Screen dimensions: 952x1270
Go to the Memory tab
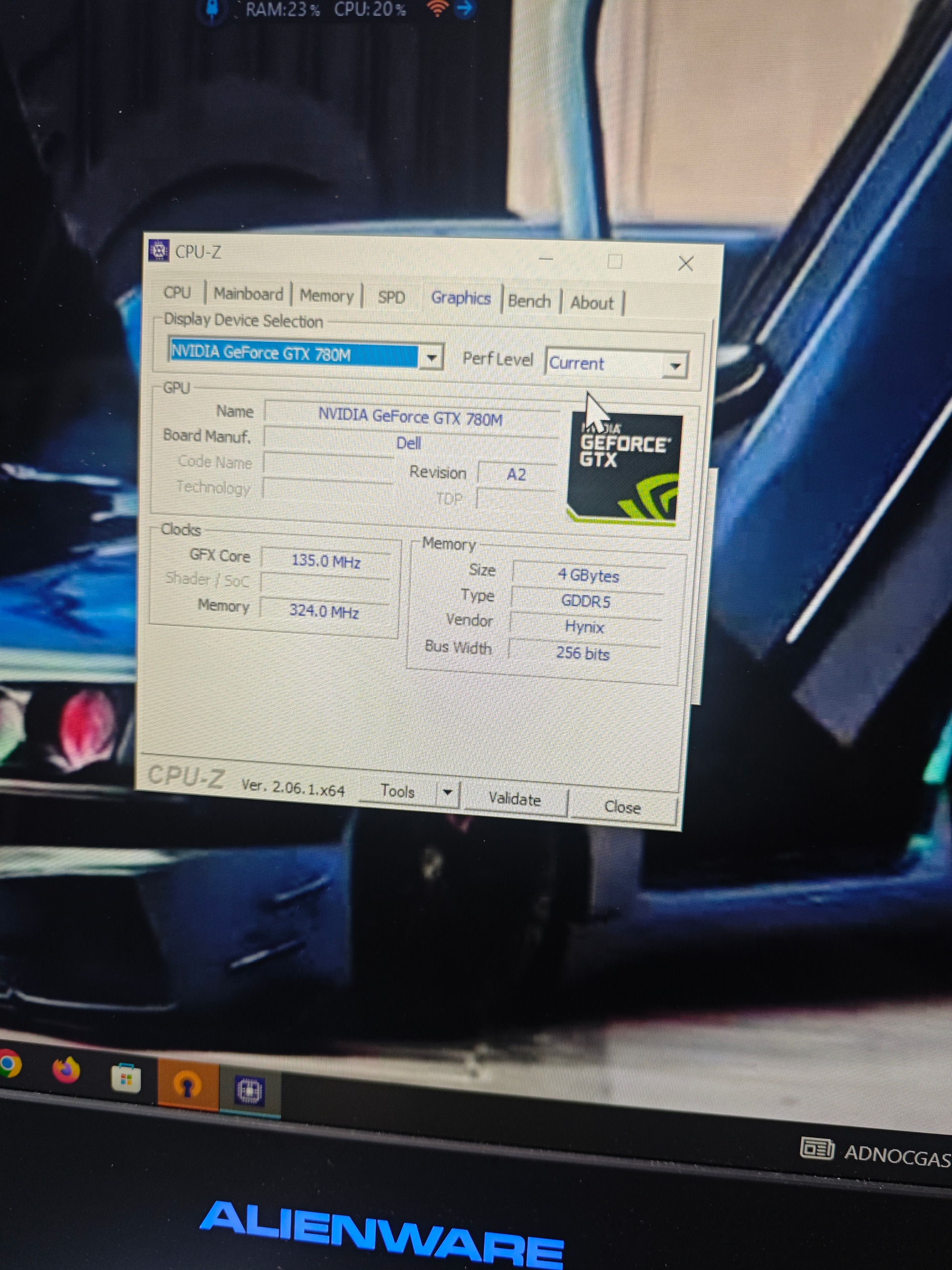[327, 296]
